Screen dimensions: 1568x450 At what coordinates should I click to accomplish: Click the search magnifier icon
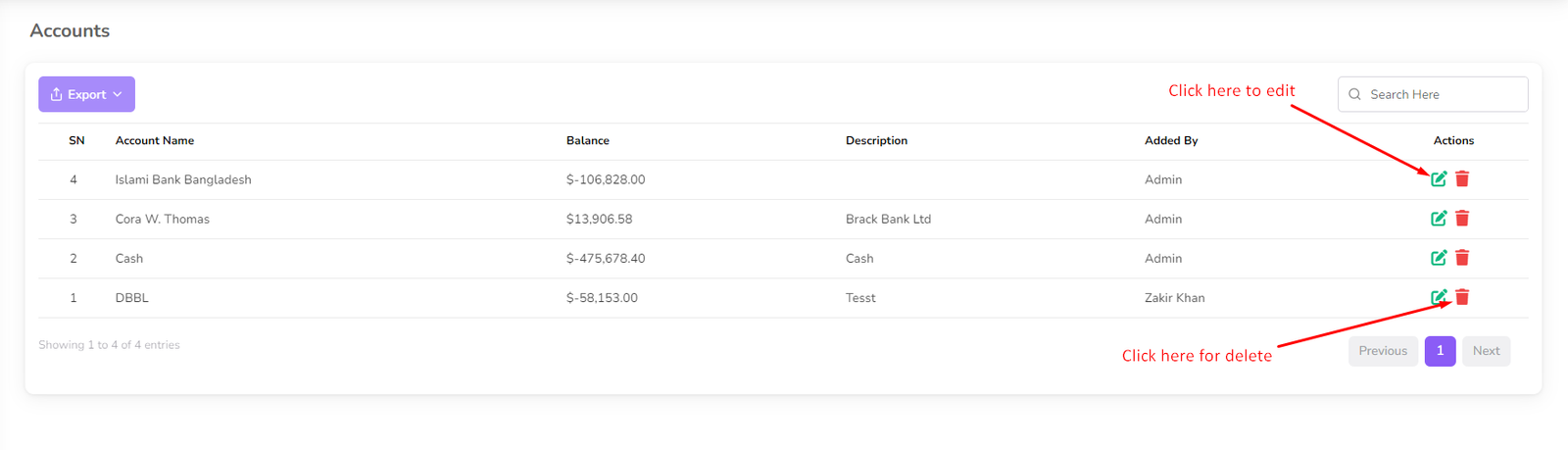tap(1354, 94)
